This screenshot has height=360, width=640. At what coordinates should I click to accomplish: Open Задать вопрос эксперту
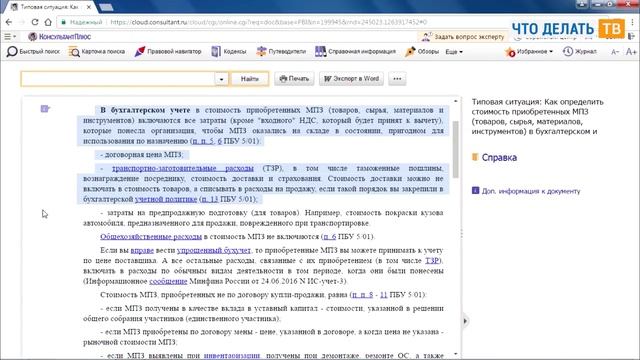click(x=464, y=37)
